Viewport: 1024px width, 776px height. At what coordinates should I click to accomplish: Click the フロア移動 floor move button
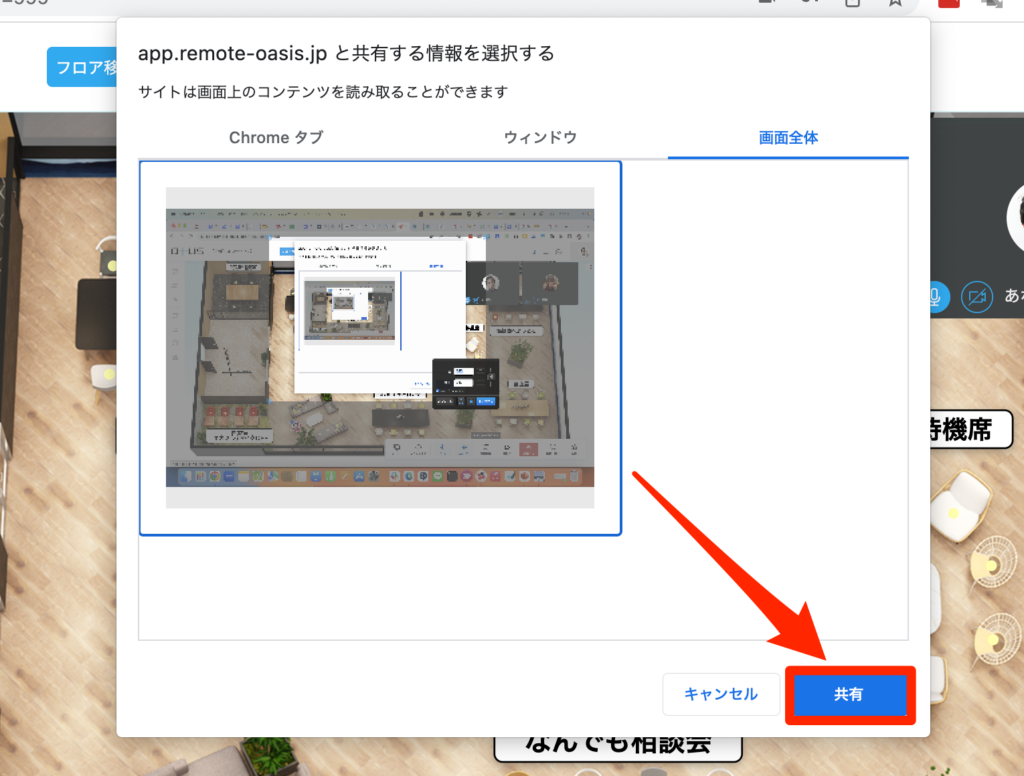tap(82, 67)
